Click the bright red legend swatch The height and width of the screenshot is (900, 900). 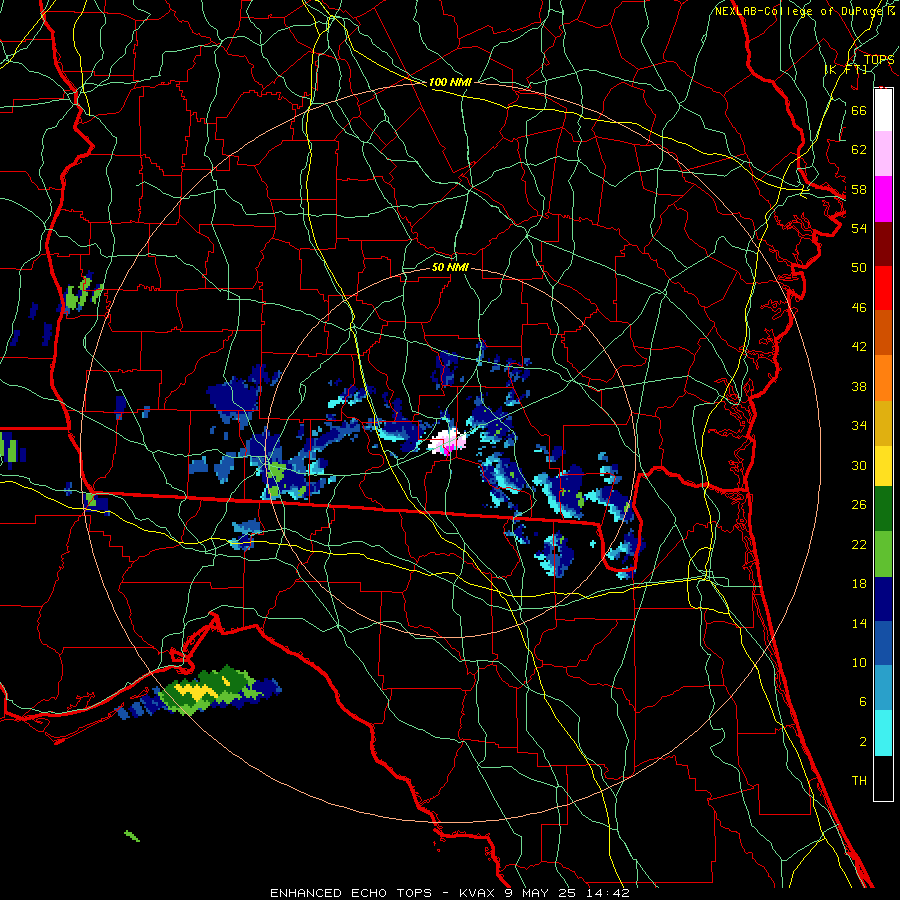tap(883, 288)
